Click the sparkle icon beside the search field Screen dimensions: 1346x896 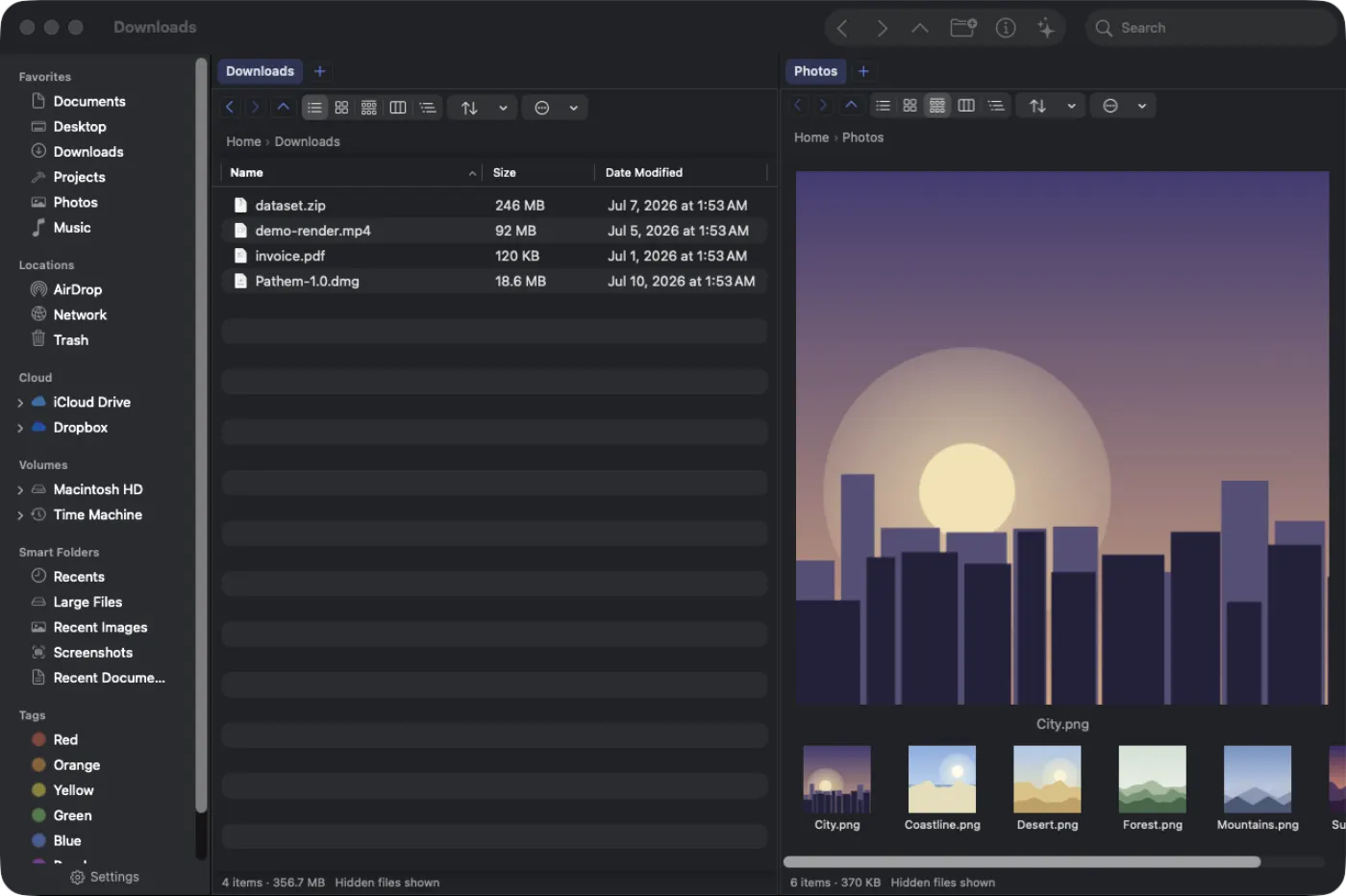[x=1046, y=28]
